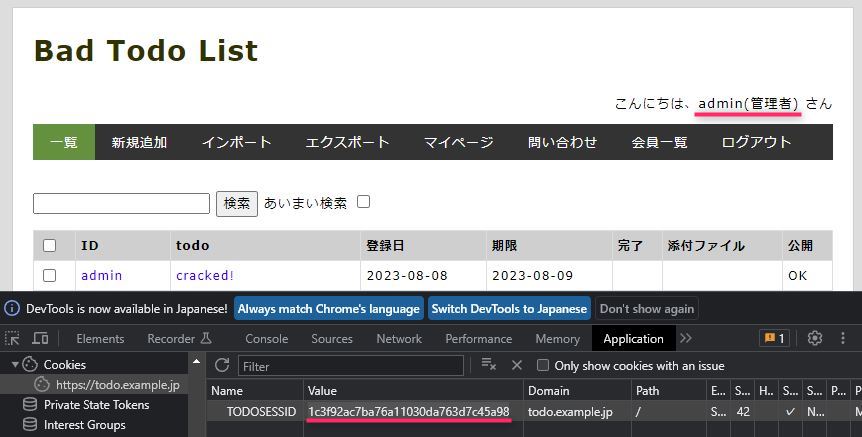Click the Recorder flask icon
862x437 pixels.
pyautogui.click(x=206, y=338)
